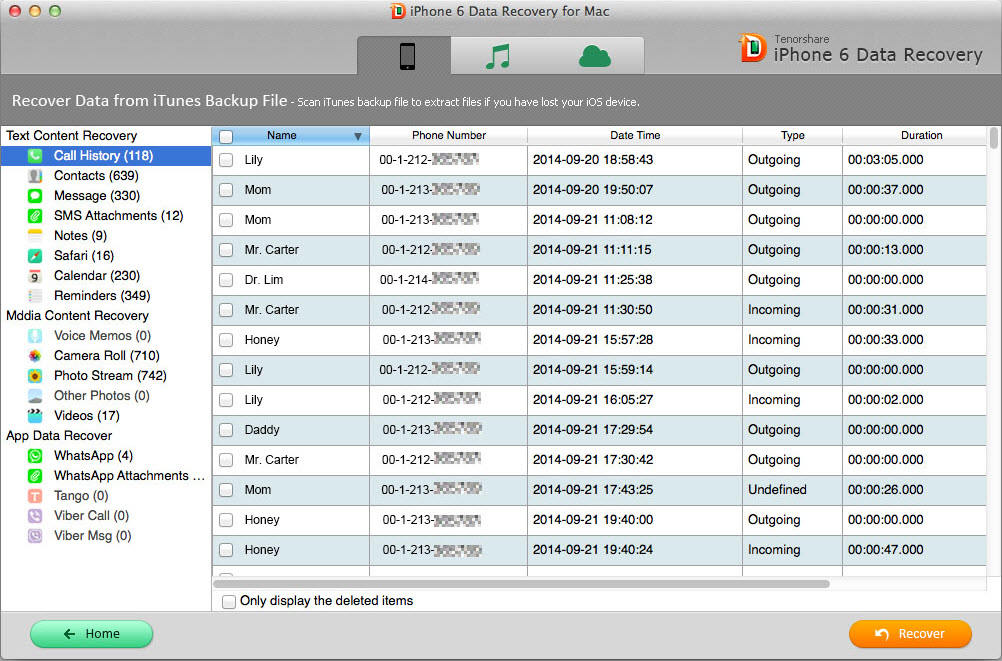Click the WhatsApp icon in App Data

pyautogui.click(x=35, y=456)
